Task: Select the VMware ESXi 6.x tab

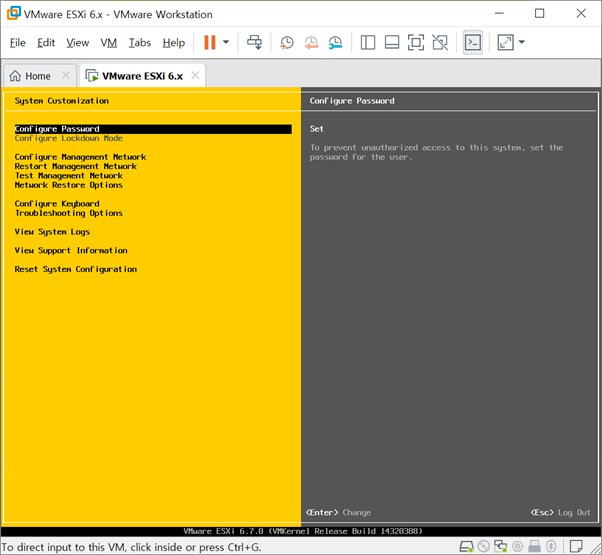Action: pos(142,76)
